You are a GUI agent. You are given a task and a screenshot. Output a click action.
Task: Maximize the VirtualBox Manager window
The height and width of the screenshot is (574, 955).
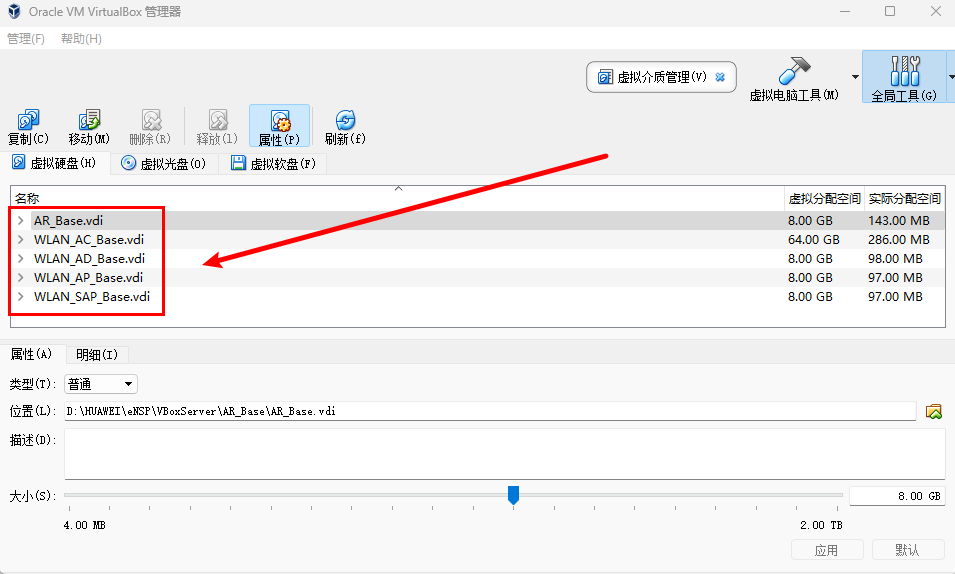890,12
